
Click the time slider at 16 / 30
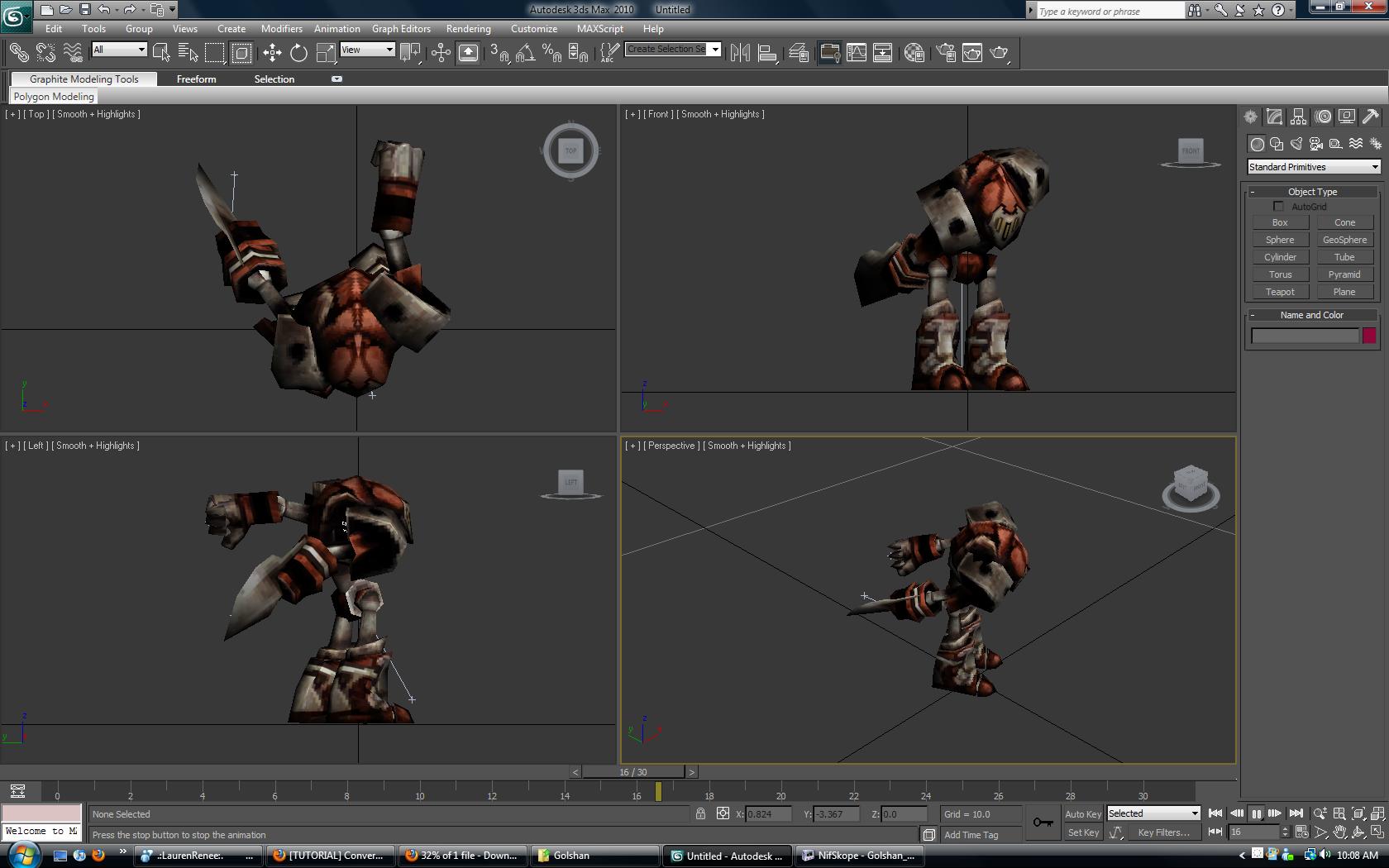click(x=633, y=772)
